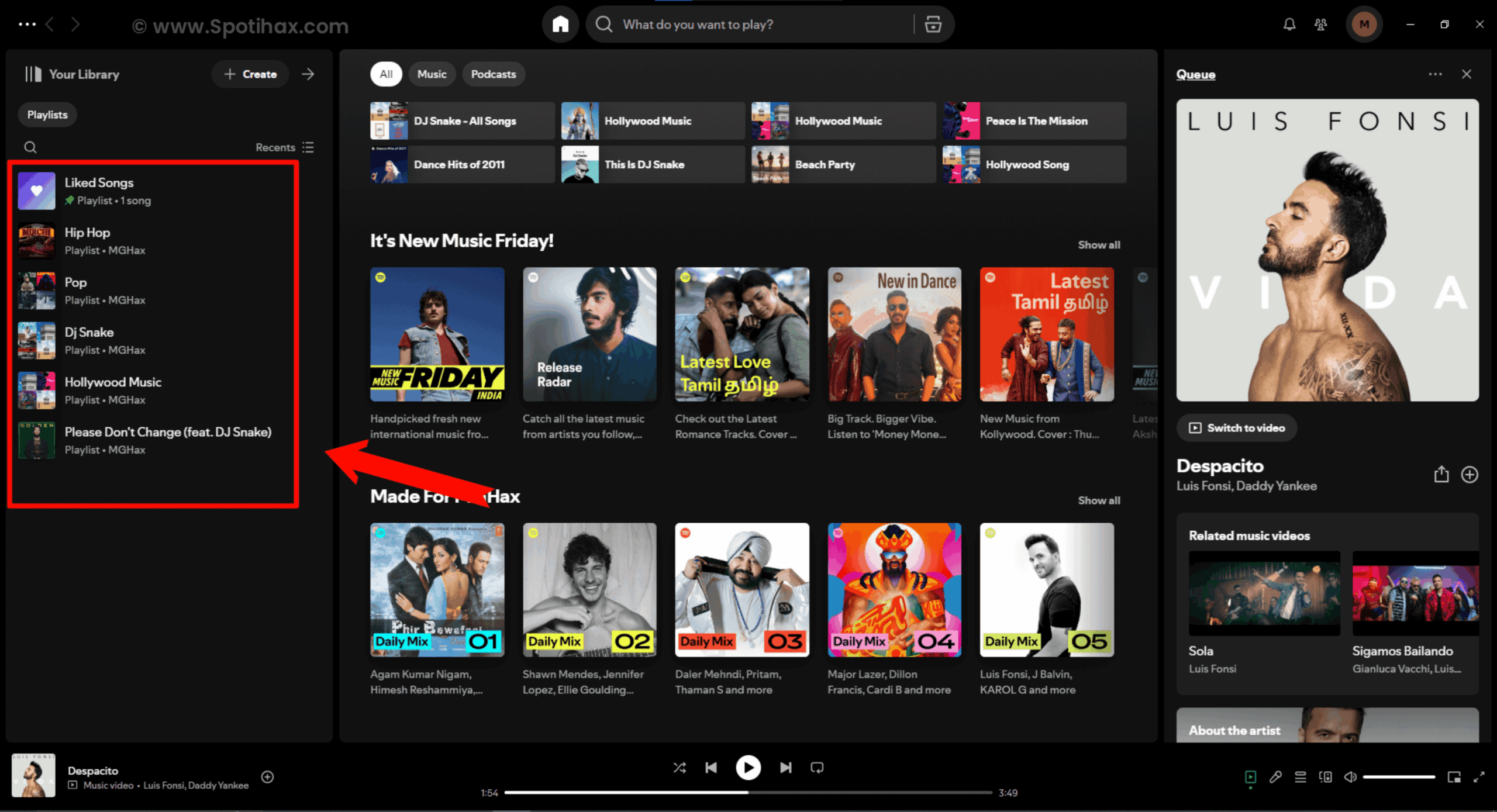Toggle shuffle playback
The image size is (1497, 812).
(679, 768)
